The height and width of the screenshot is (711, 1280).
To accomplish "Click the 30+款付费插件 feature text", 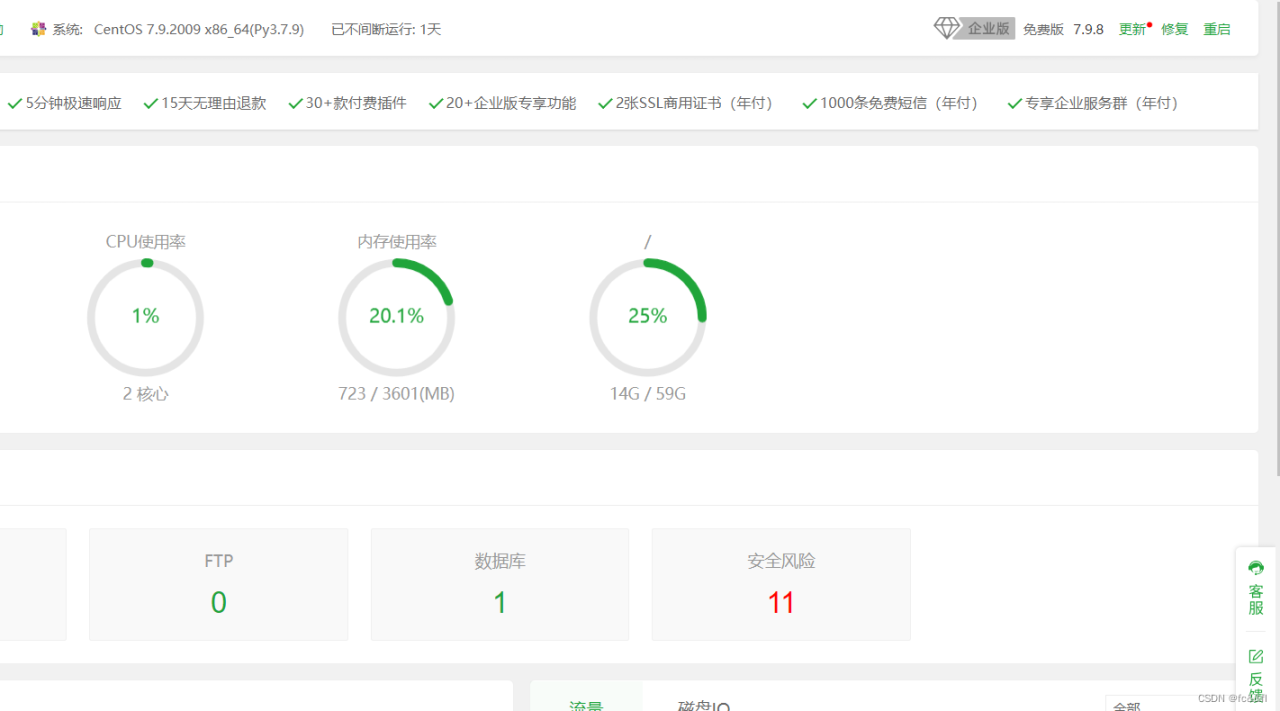I will pyautogui.click(x=356, y=103).
